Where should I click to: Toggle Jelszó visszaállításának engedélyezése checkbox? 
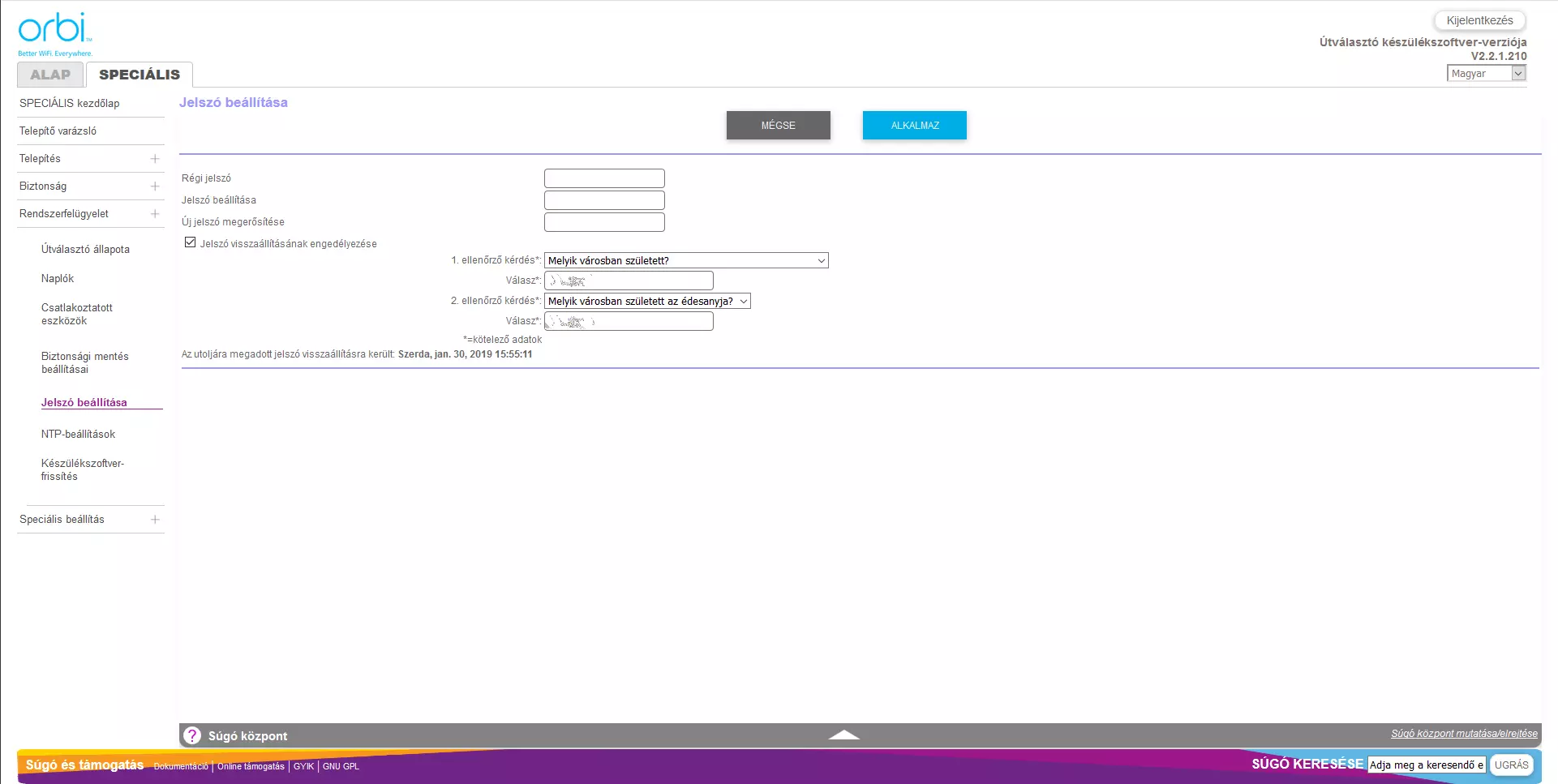click(191, 242)
